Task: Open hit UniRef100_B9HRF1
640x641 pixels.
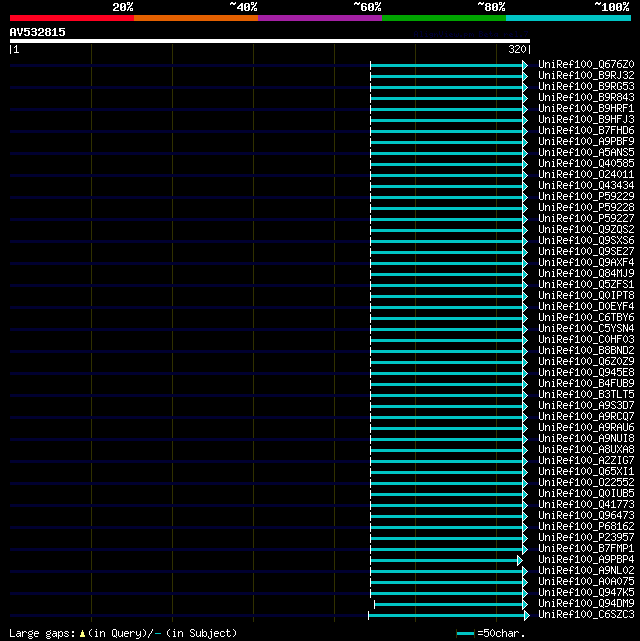Action: [x=586, y=108]
